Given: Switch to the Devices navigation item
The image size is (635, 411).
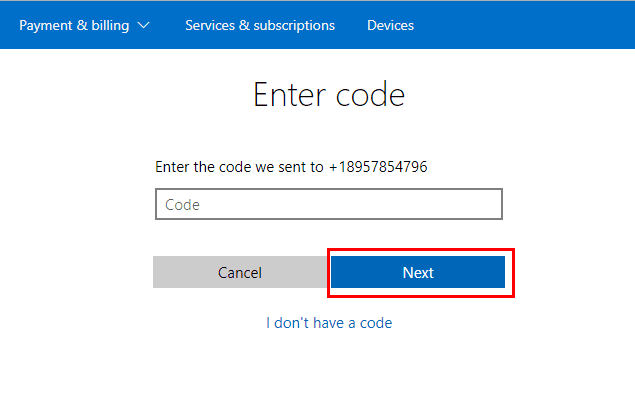Looking at the screenshot, I should [390, 26].
